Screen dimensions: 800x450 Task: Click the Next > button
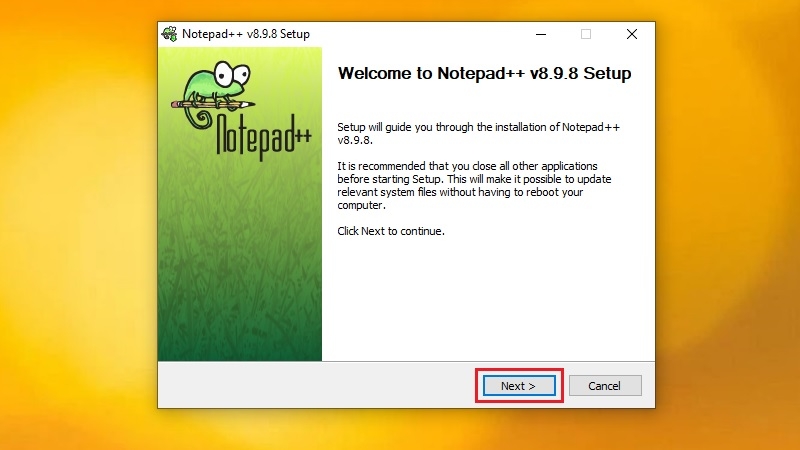point(519,386)
